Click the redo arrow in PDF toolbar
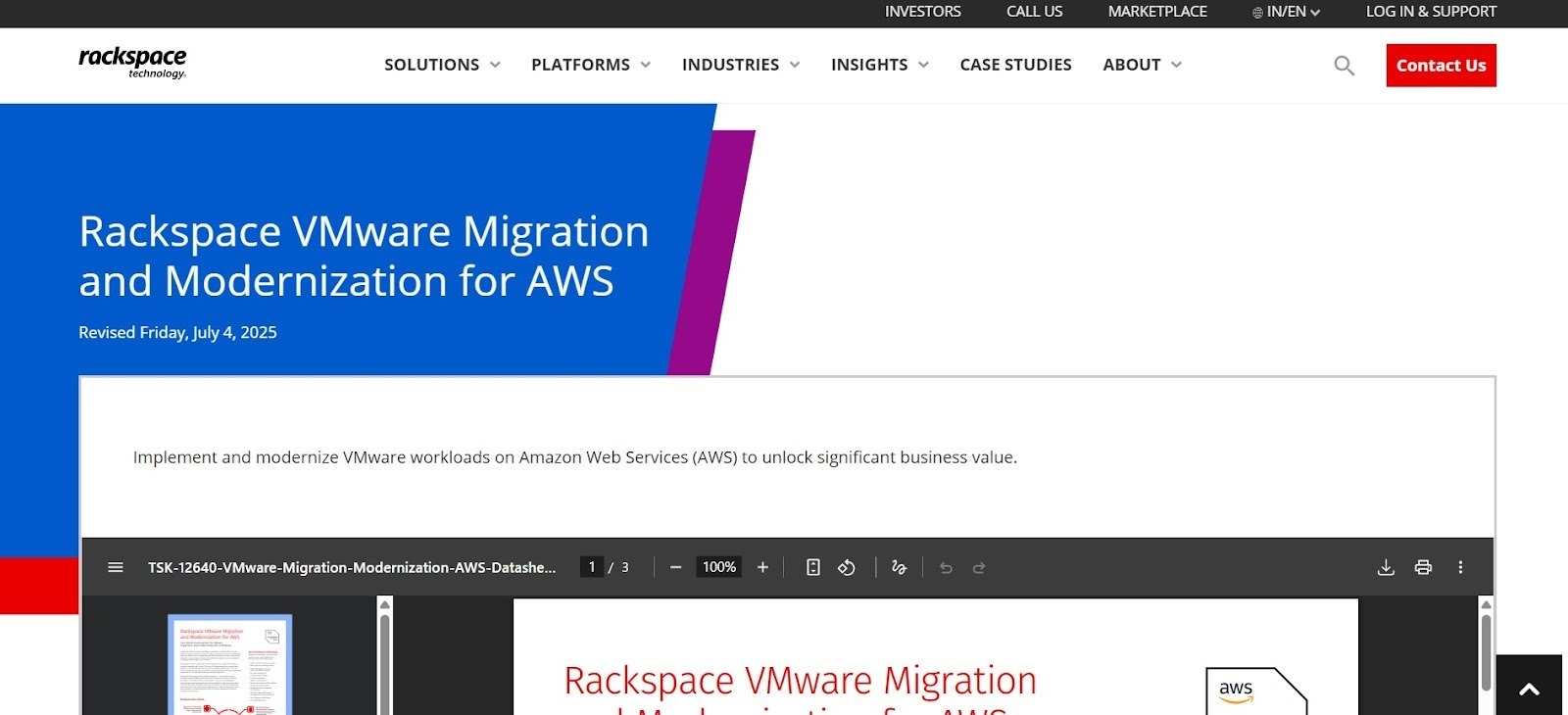Viewport: 1568px width, 715px height. pos(979,567)
